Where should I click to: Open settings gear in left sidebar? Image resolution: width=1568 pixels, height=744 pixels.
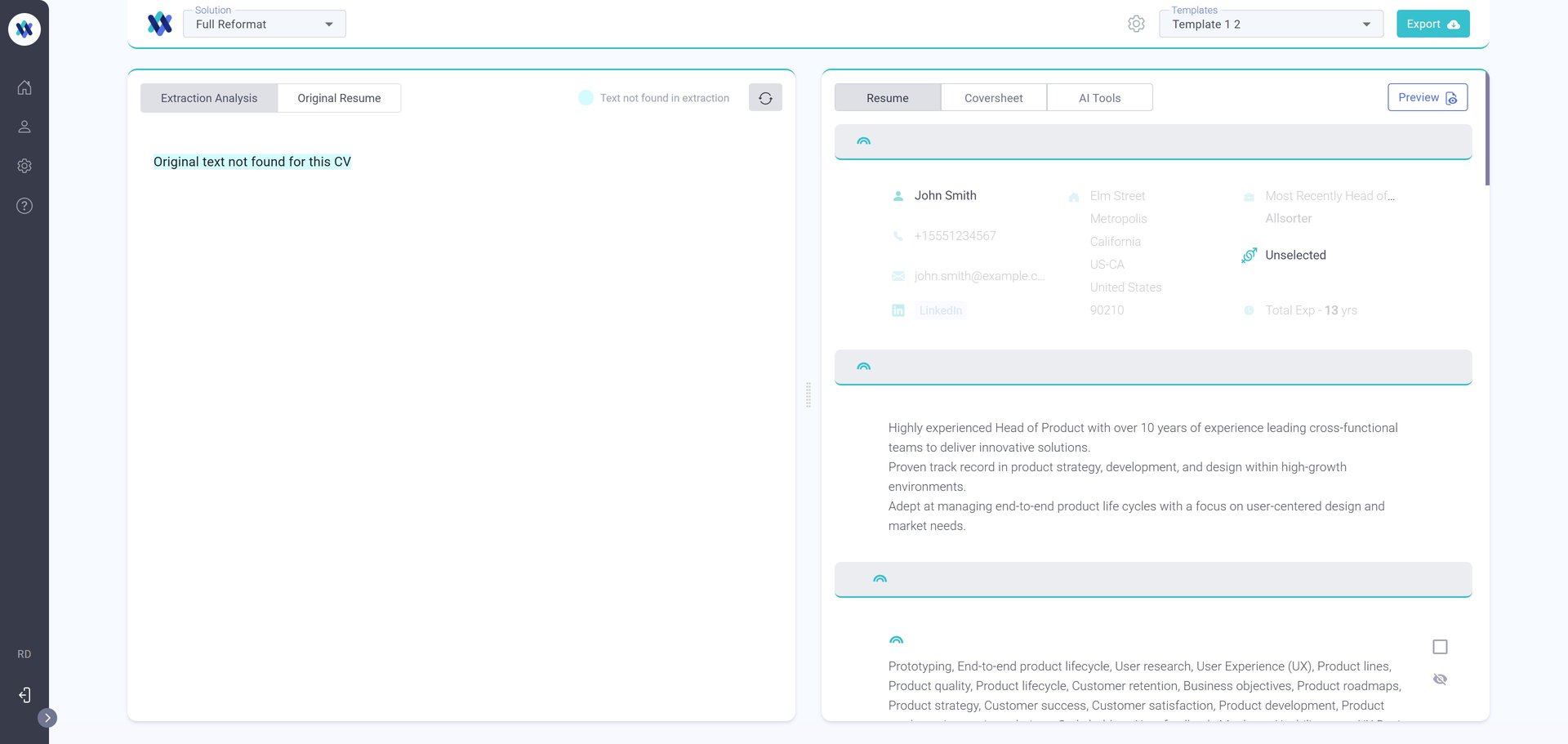click(x=24, y=166)
